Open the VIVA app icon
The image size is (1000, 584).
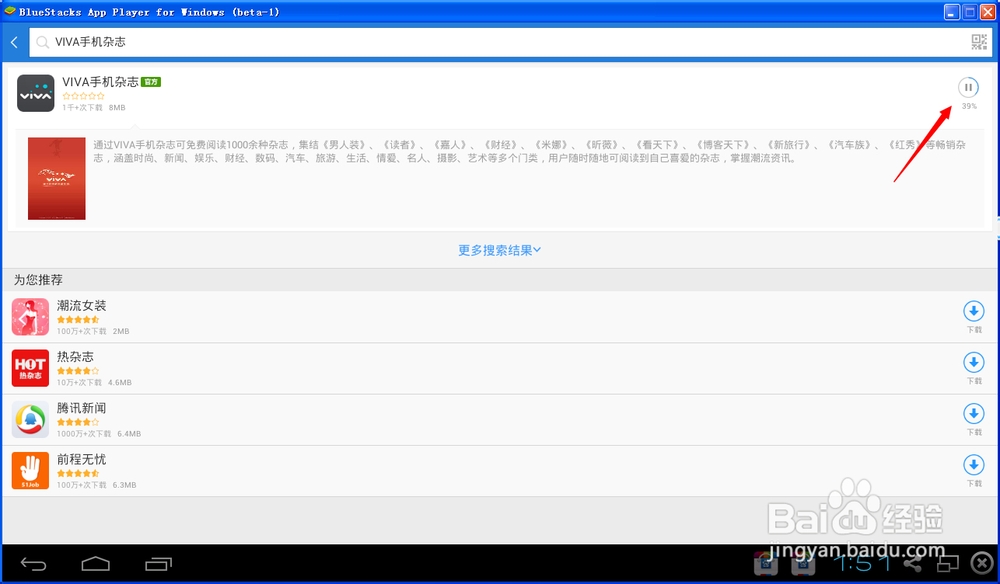[35, 93]
